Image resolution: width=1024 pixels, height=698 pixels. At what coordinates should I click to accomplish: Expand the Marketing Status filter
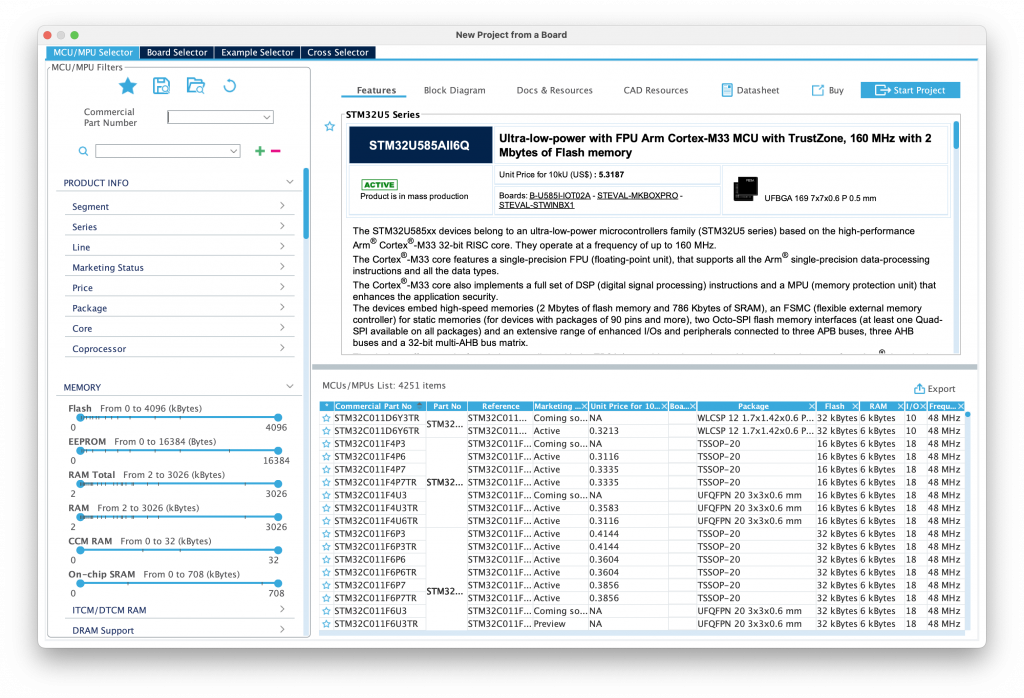[282, 266]
